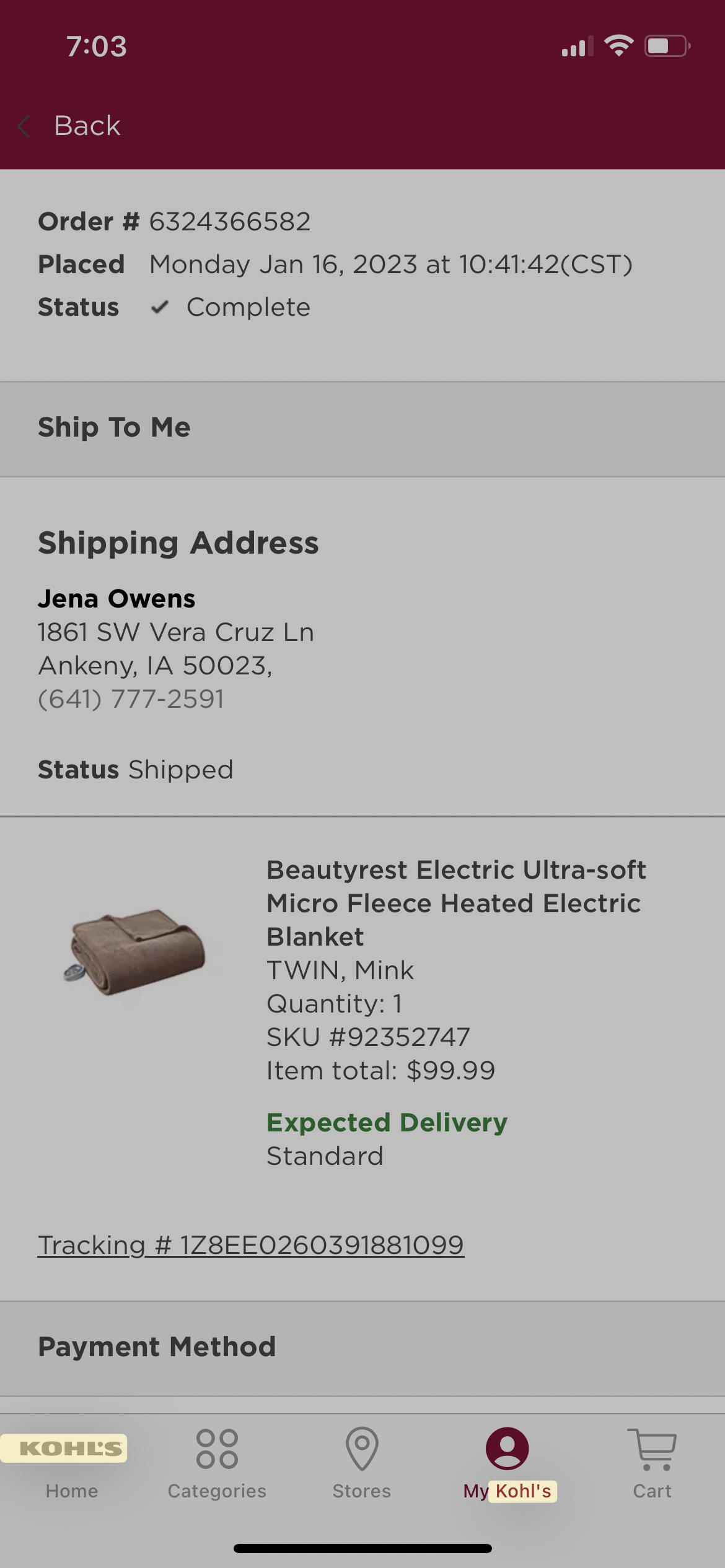This screenshot has height=1568, width=725.
Task: Go Back to previous screen
Action: (x=87, y=126)
